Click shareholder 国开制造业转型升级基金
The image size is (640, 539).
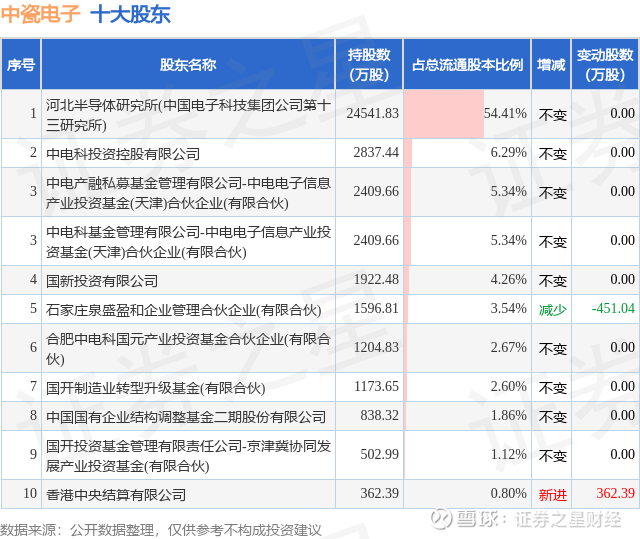coord(156,388)
